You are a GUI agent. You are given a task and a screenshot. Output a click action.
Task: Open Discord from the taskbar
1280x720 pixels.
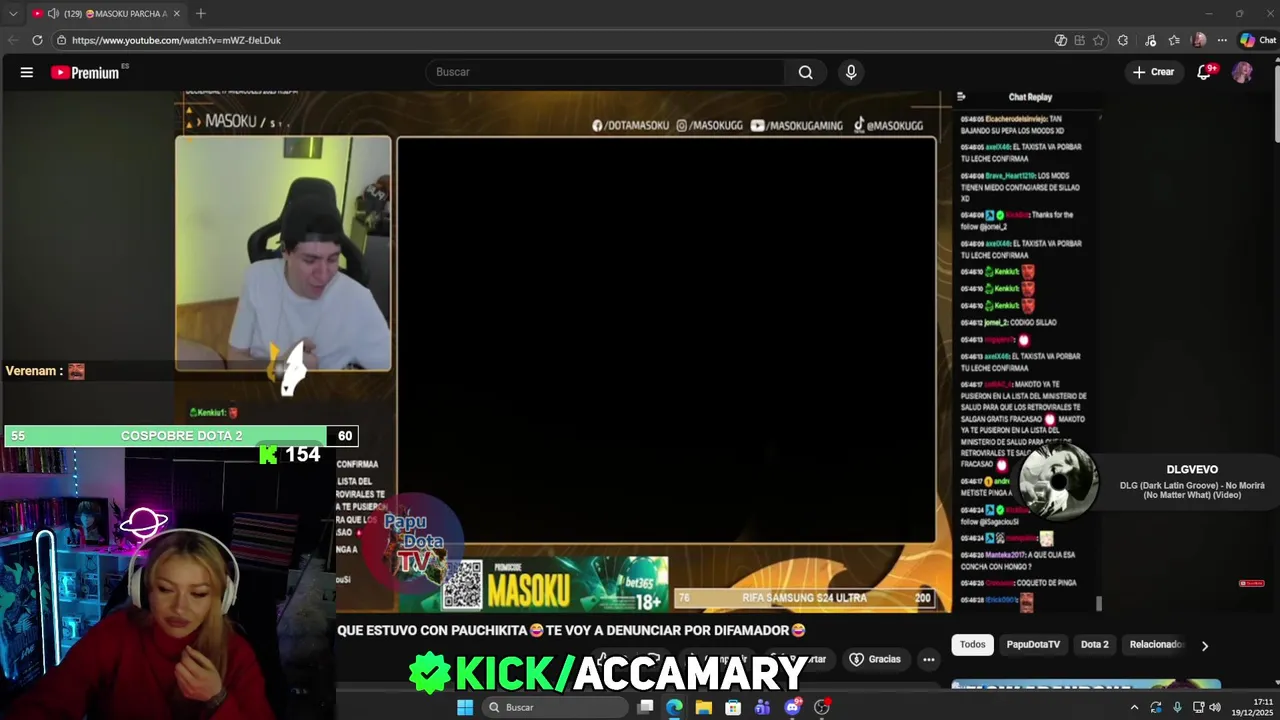click(x=793, y=707)
